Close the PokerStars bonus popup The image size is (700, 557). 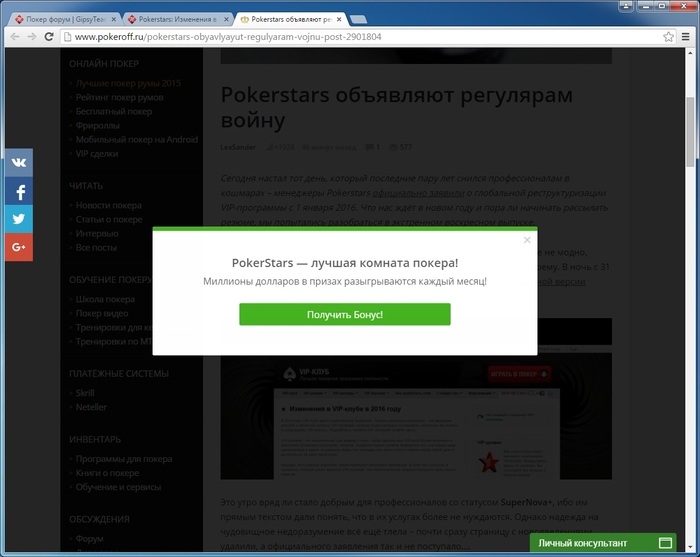527,240
